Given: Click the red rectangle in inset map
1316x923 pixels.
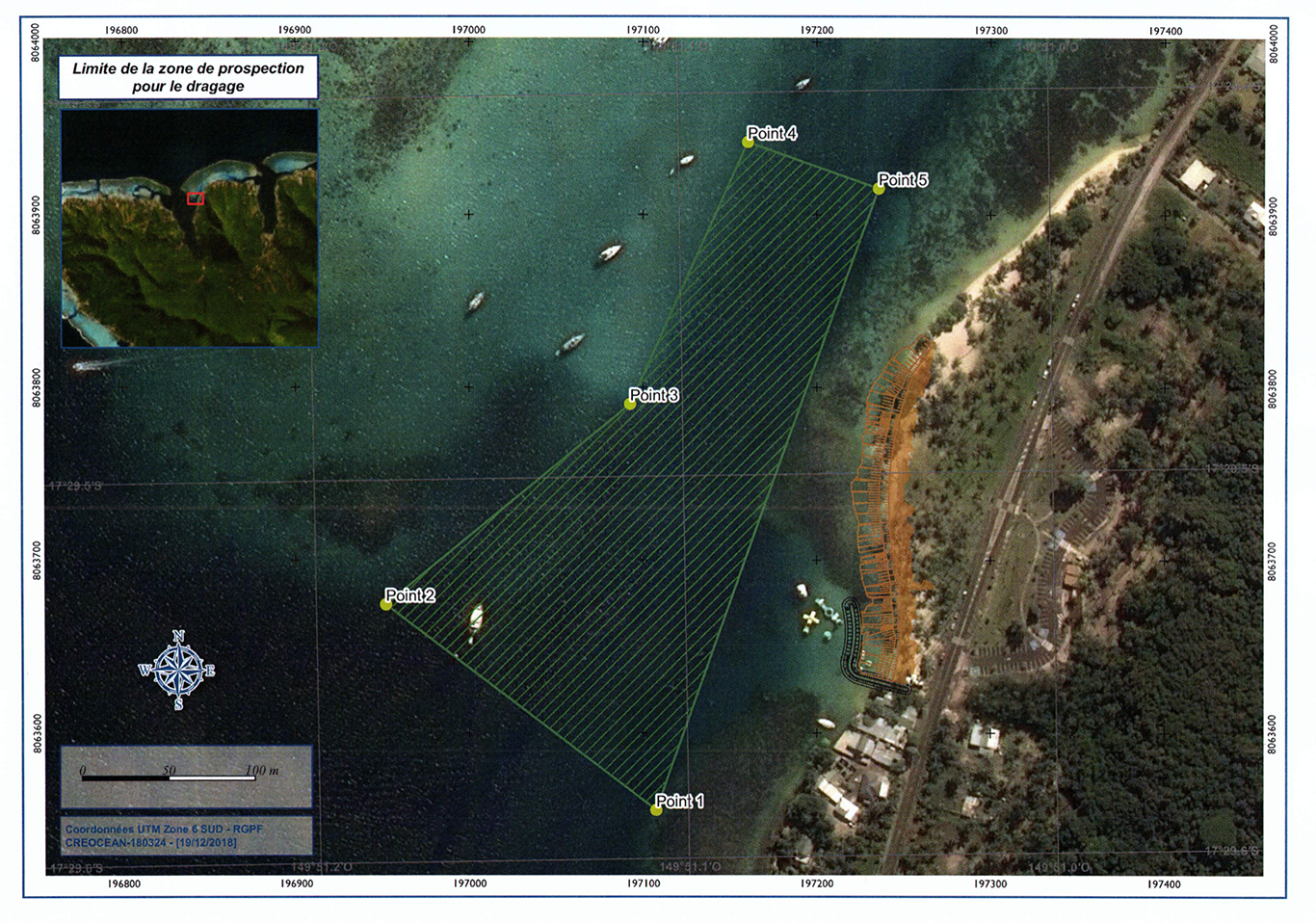Looking at the screenshot, I should (196, 198).
